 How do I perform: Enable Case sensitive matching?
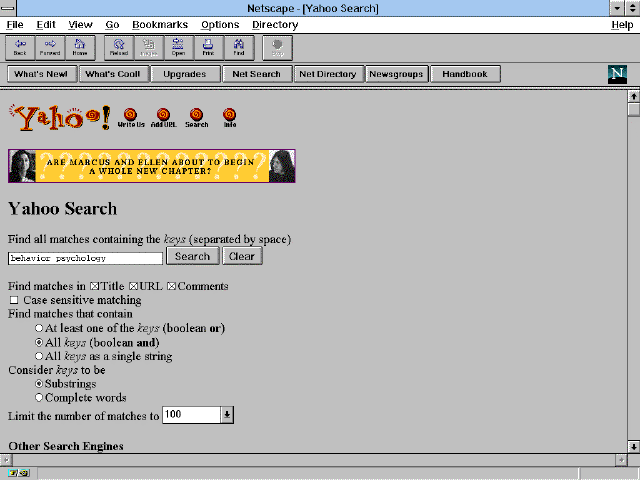coord(14,300)
